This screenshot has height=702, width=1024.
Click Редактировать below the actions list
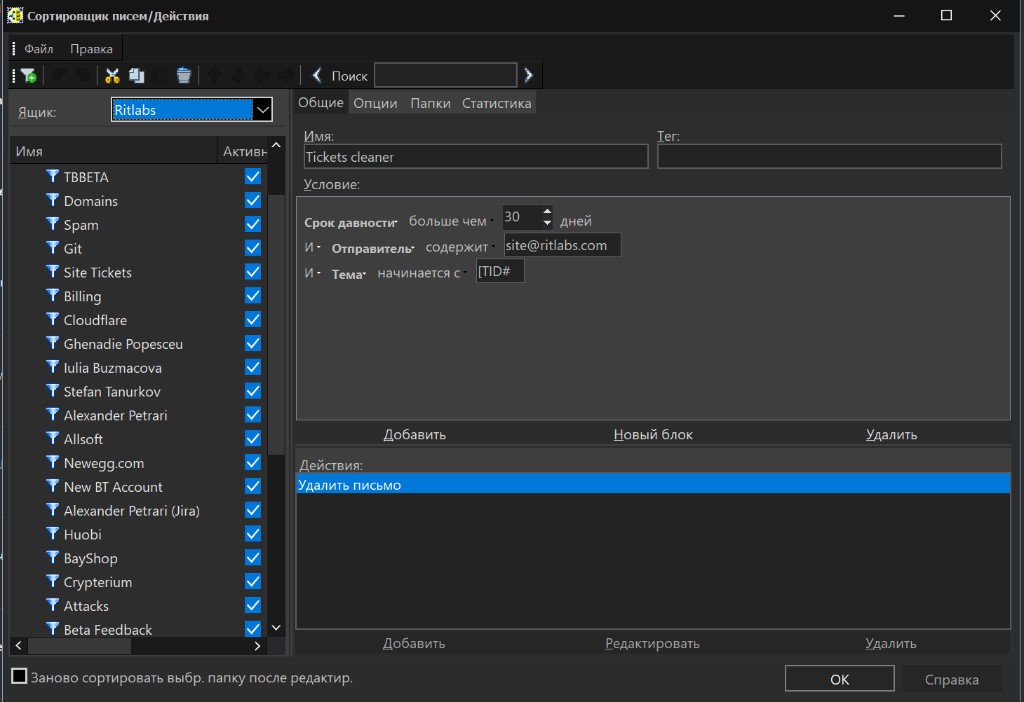coord(652,643)
